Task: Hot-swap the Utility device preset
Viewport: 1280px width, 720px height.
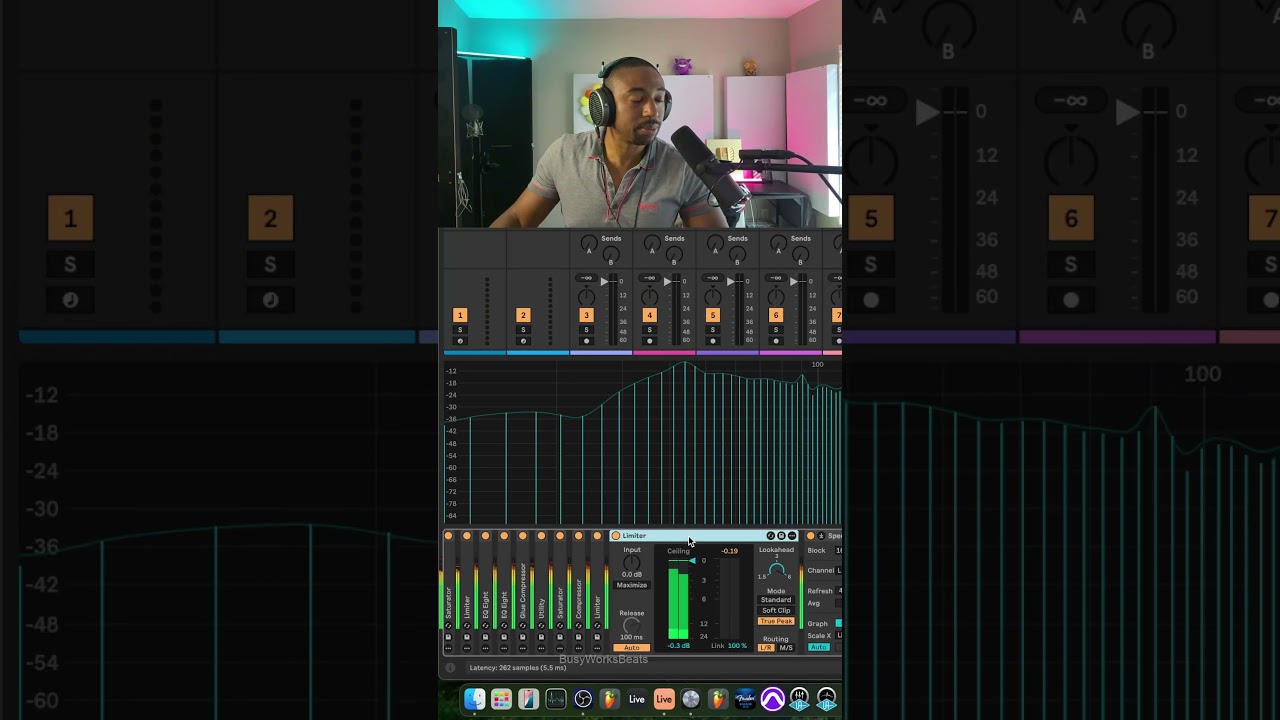Action: pos(541,626)
